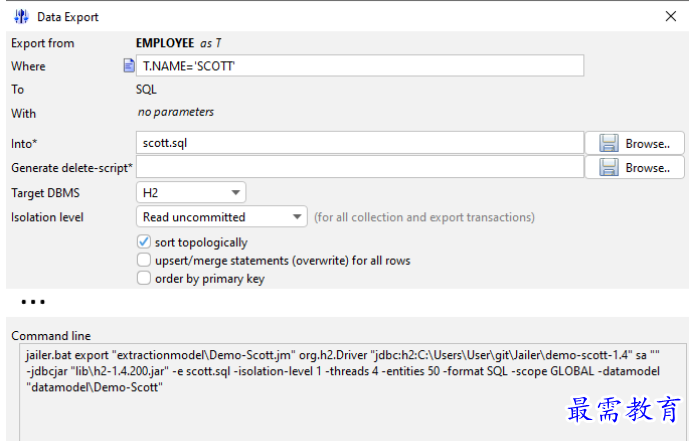The image size is (689, 441).
Task: Enable upsert/merge statements for all rows
Action: 144,260
